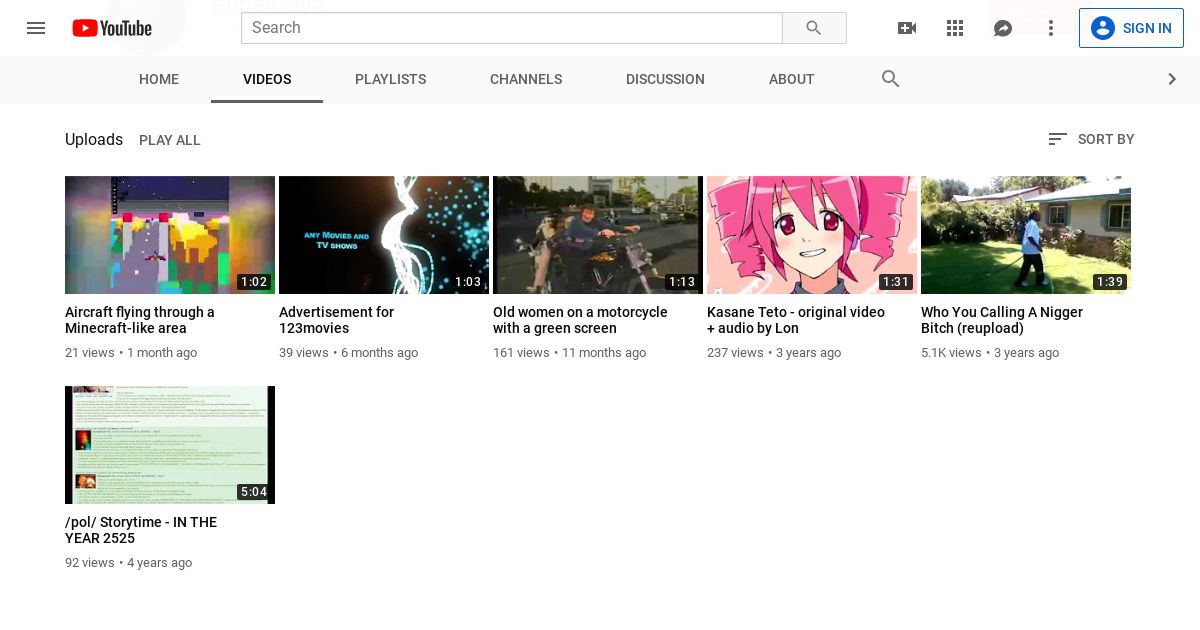This screenshot has width=1200, height=630.
Task: Open the /pol/ Storytime video thumbnail
Action: pos(170,445)
